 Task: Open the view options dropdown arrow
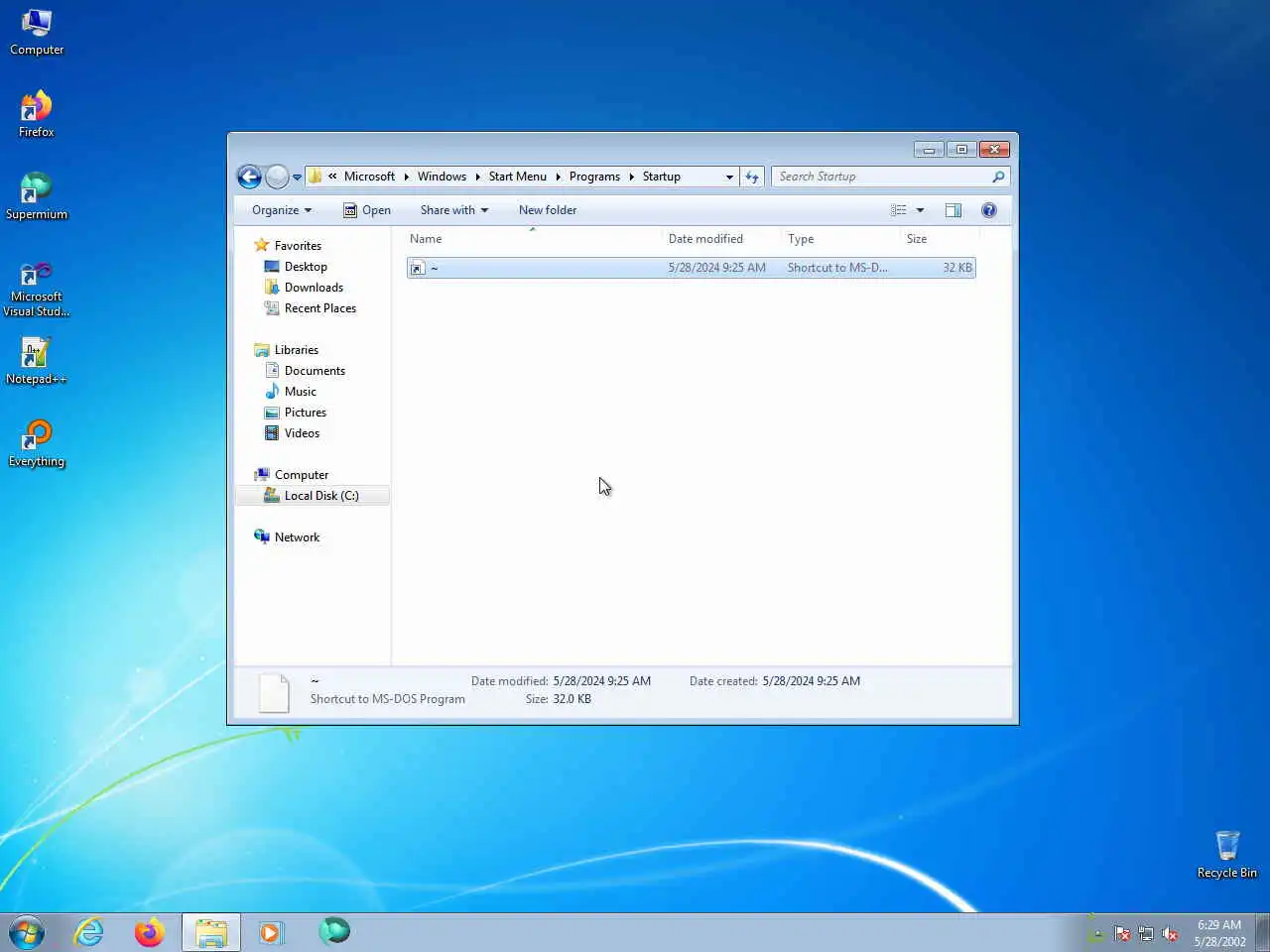[920, 210]
